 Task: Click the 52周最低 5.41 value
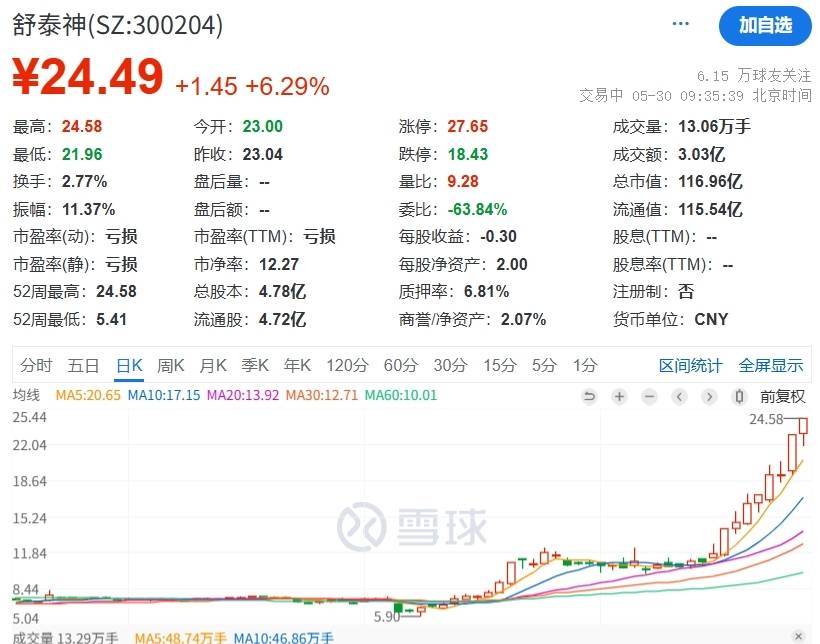[x=111, y=319]
